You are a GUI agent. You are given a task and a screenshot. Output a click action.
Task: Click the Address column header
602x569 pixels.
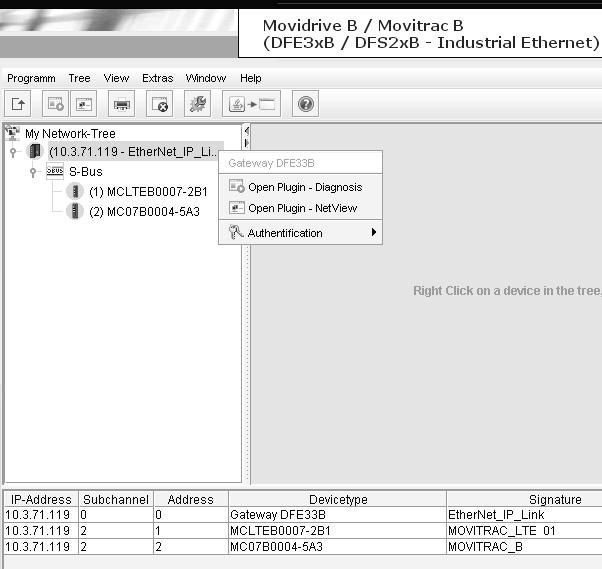pos(191,499)
